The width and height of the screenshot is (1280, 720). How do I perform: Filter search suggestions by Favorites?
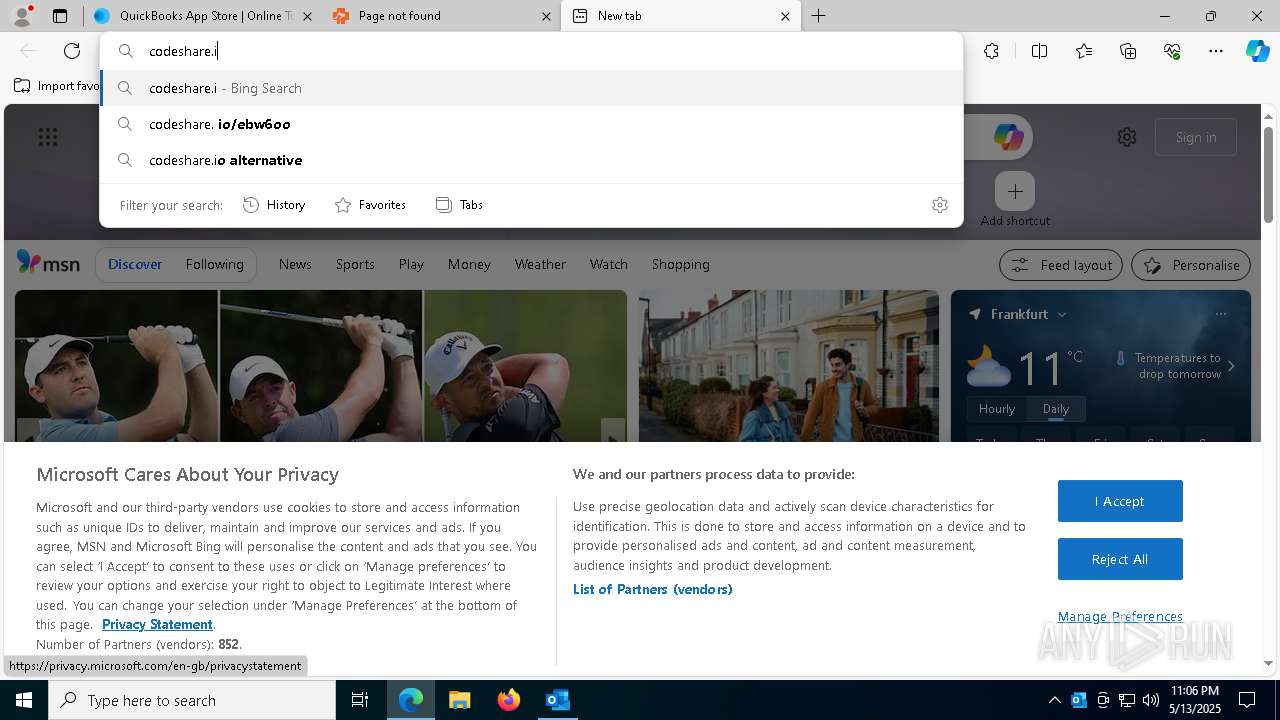370,205
